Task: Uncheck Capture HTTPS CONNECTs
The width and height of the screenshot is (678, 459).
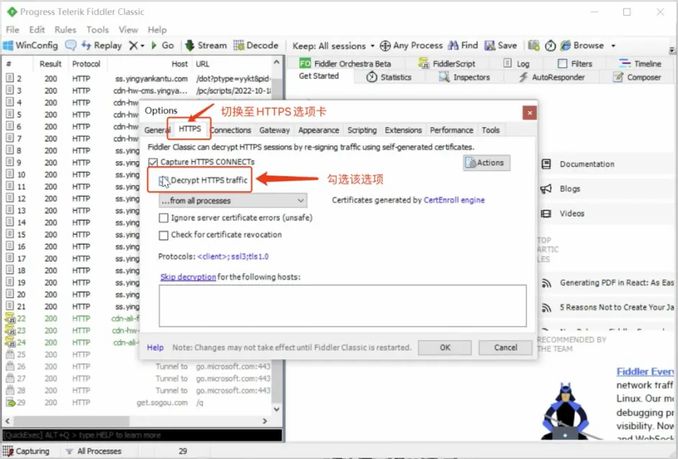Action: coord(153,162)
